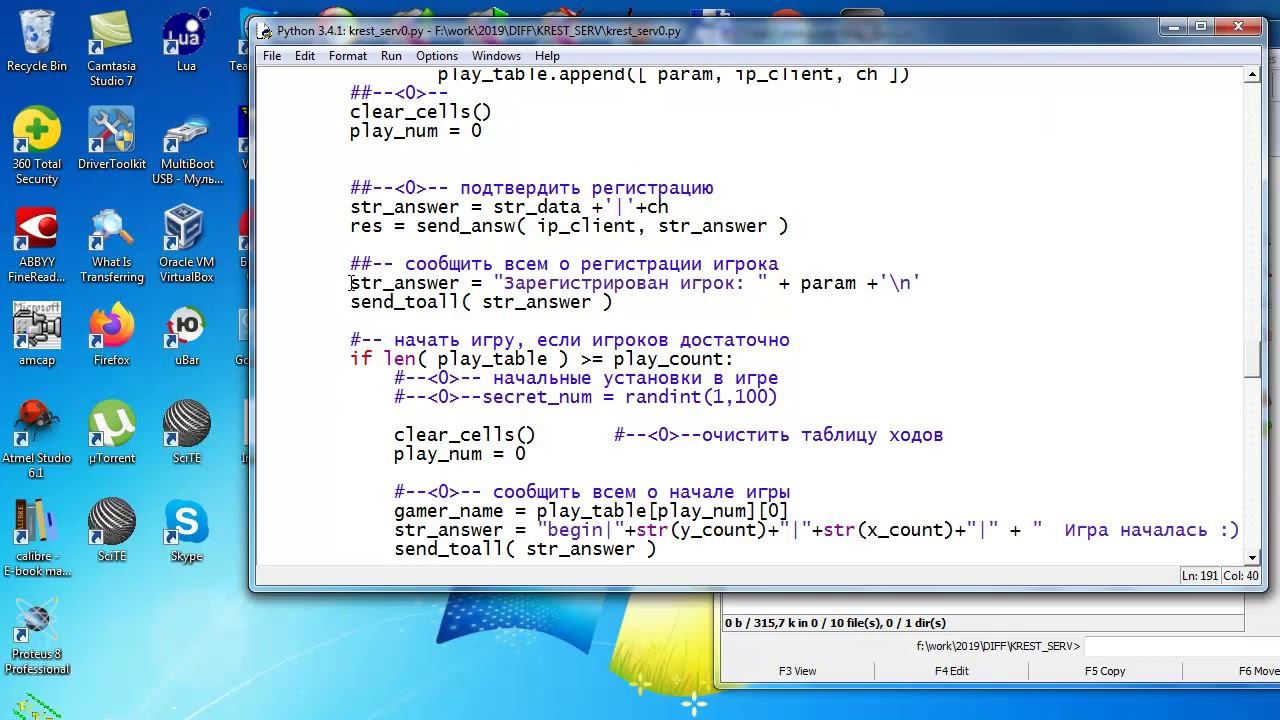Click the amcap desktop icon
The height and width of the screenshot is (720, 1280).
(37, 334)
